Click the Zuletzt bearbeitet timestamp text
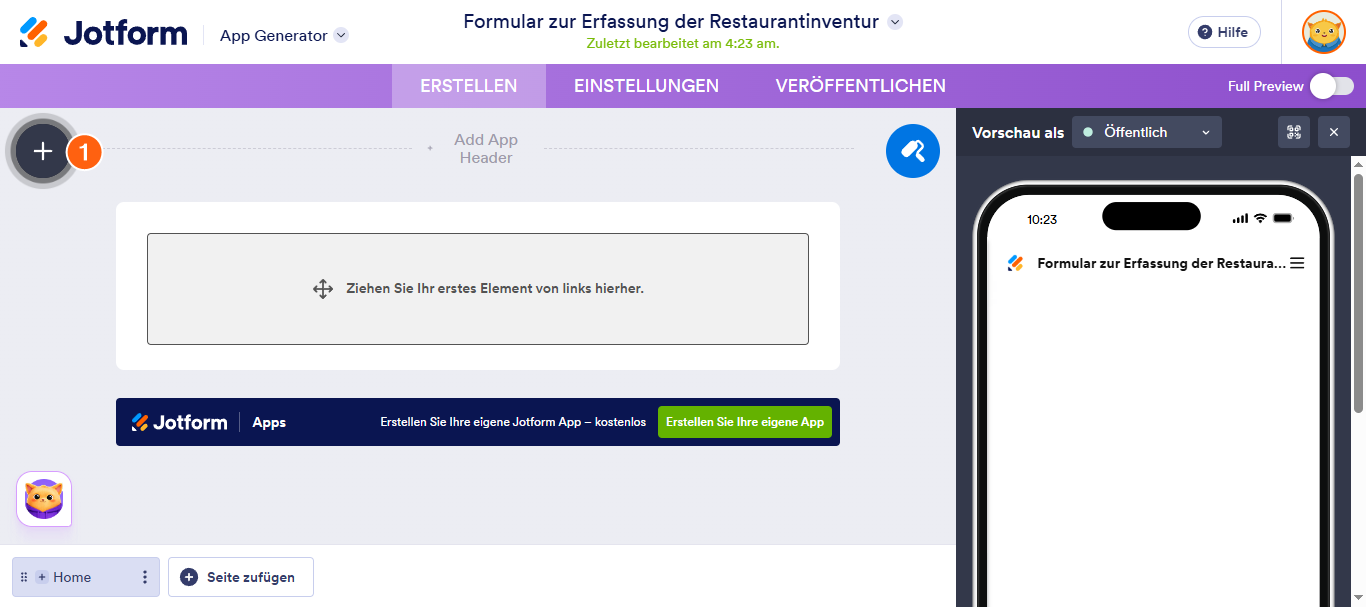Image resolution: width=1366 pixels, height=607 pixels. click(683, 44)
